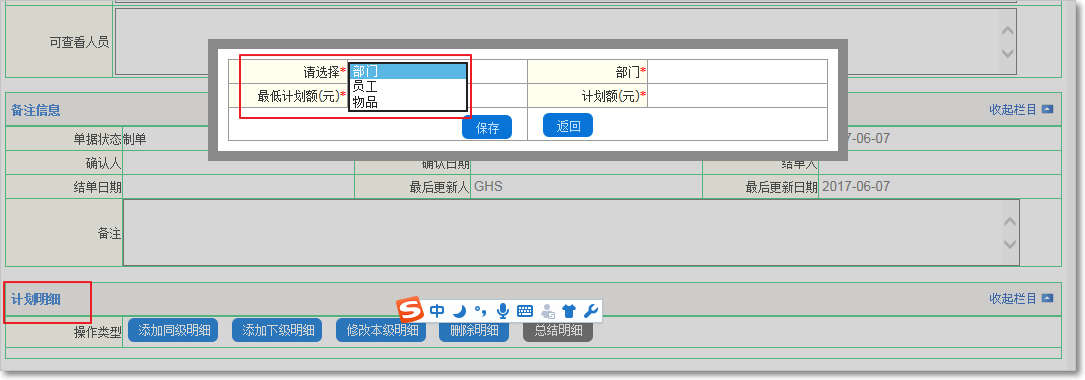Click the 确认人 label
The width and height of the screenshot is (1085, 380).
pos(104,163)
